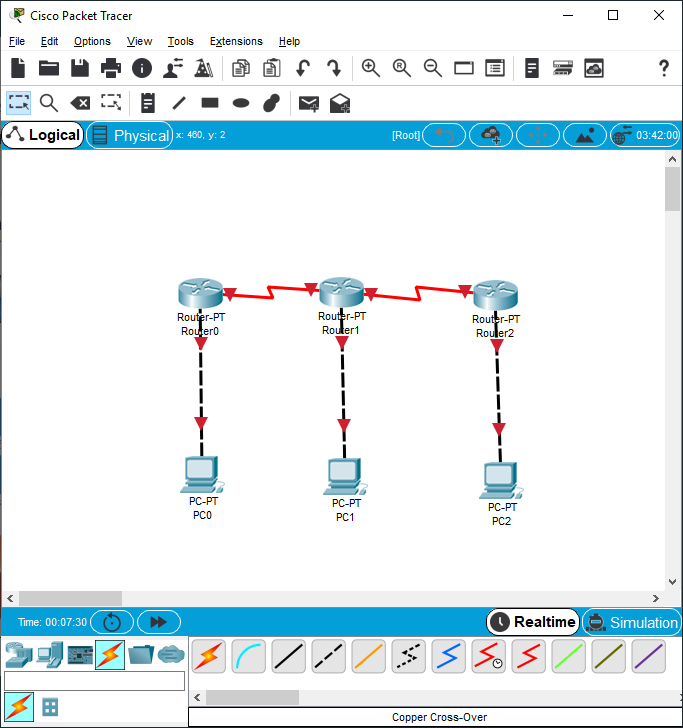This screenshot has width=683, height=728.
Task: Choose Copper Straight-Through cable
Action: (288, 656)
